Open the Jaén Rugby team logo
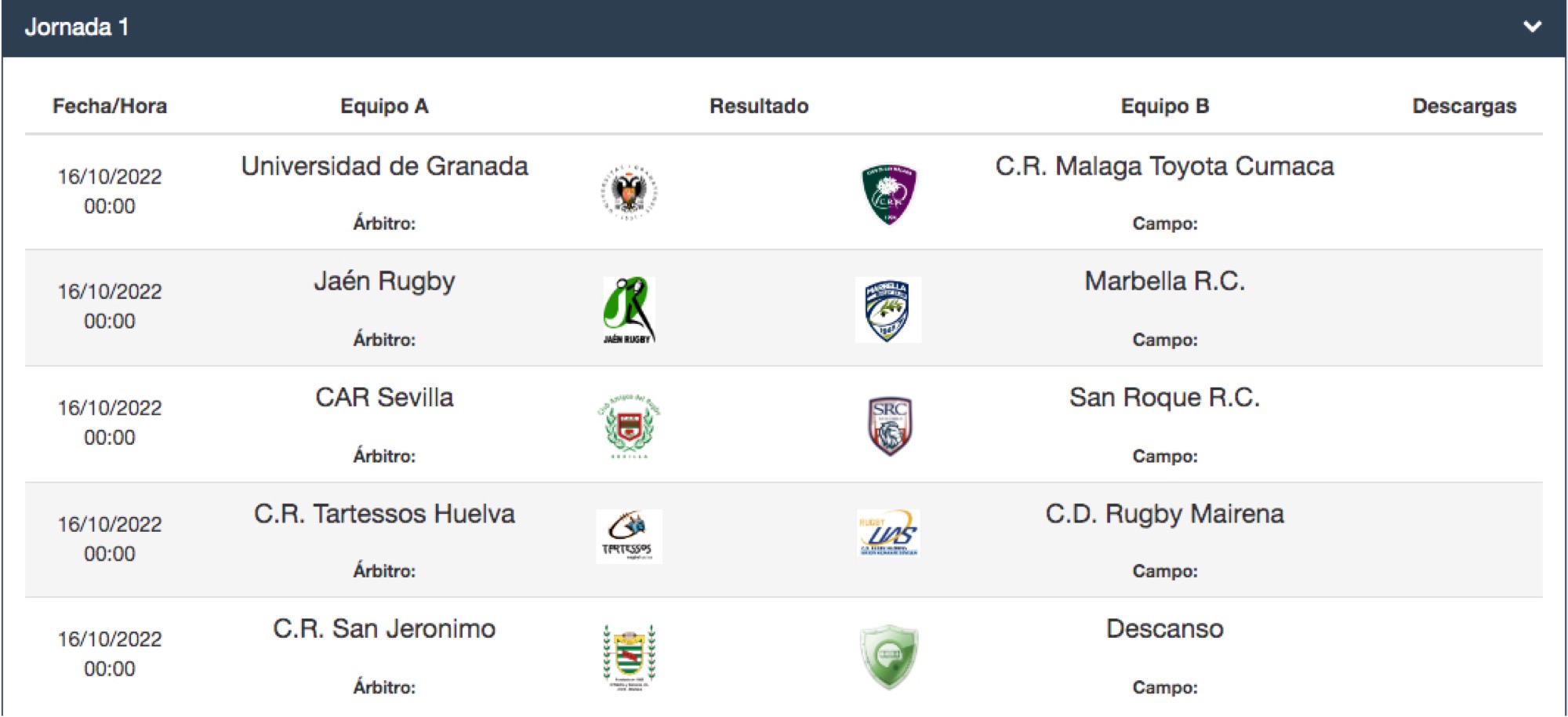Screen dimensions: 1568x717 tap(629, 310)
